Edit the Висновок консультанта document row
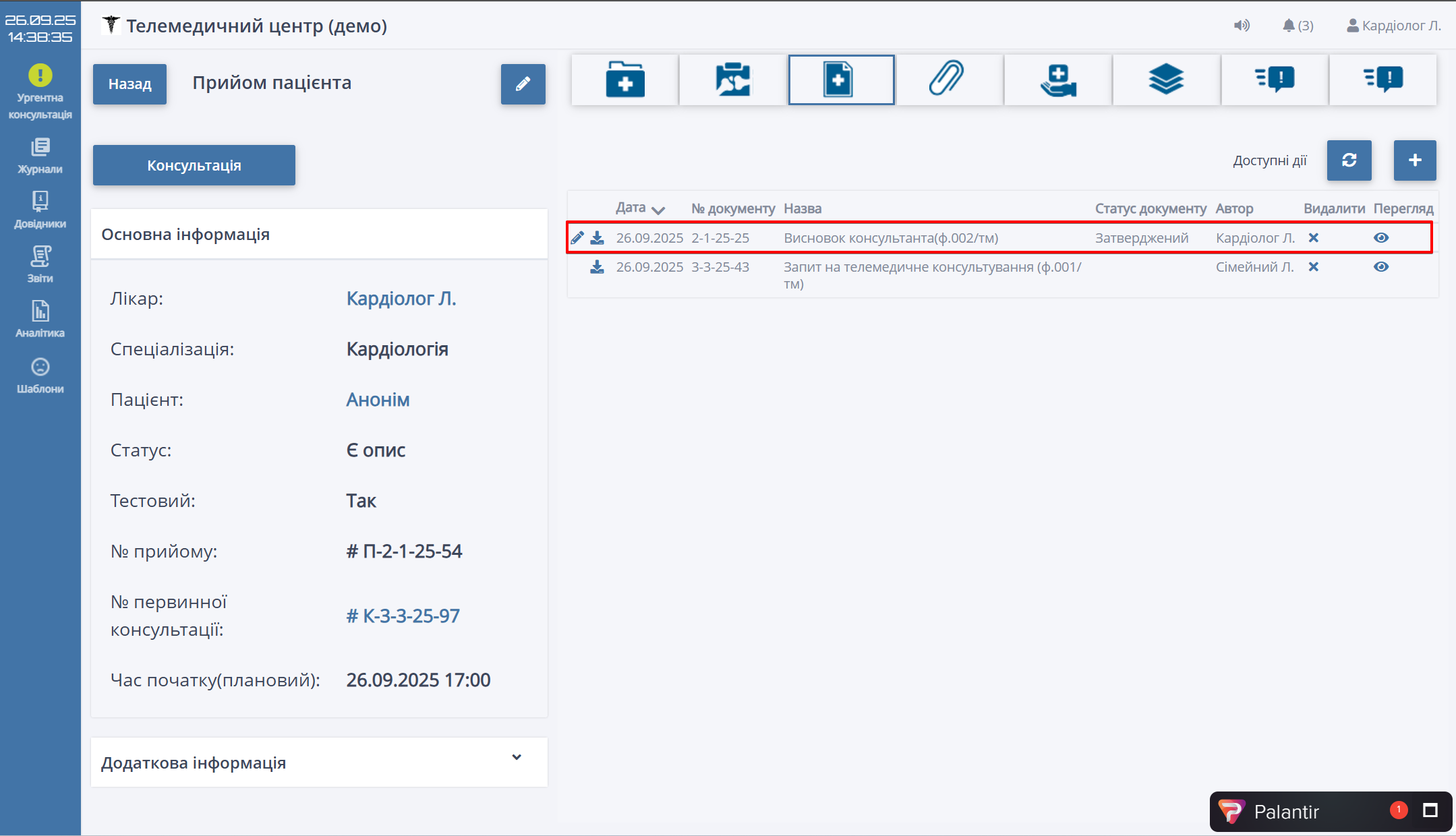Screen dimensions: 1456x836 [577, 238]
